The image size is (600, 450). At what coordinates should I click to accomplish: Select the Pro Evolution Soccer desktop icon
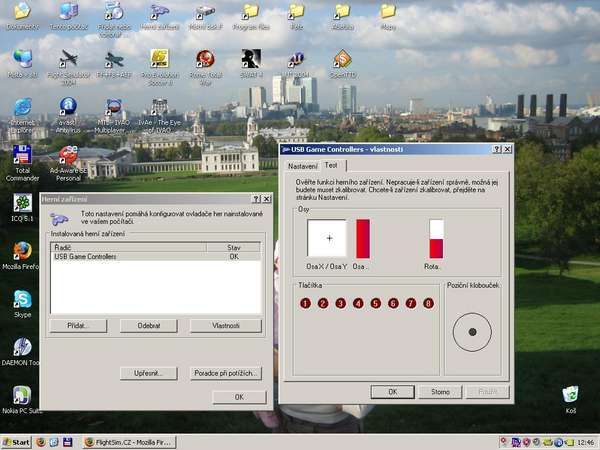160,67
